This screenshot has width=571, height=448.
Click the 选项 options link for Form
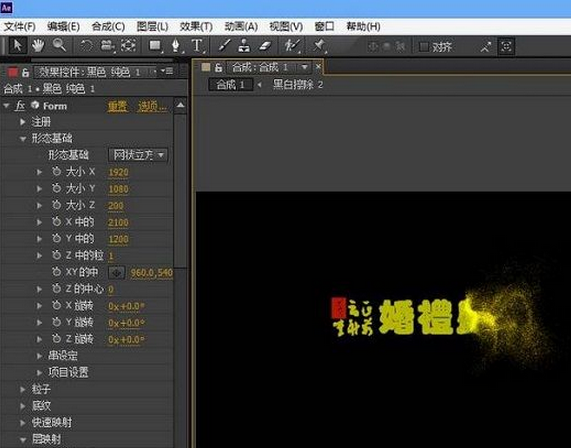pos(152,106)
